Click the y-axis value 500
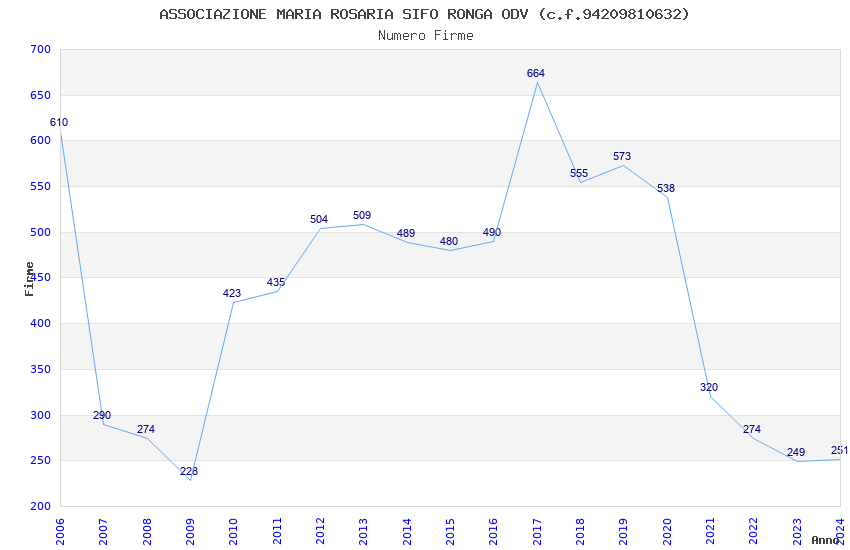 coord(41,232)
